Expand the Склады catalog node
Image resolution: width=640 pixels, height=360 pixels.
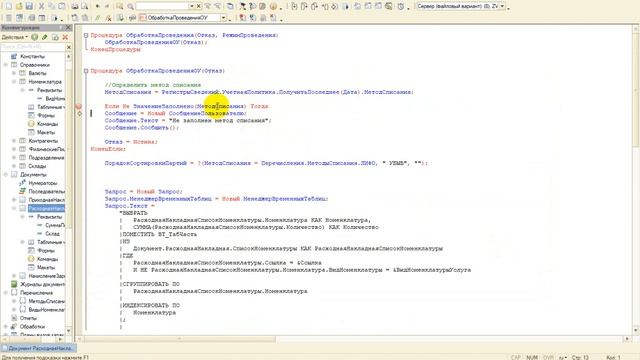(x=14, y=166)
